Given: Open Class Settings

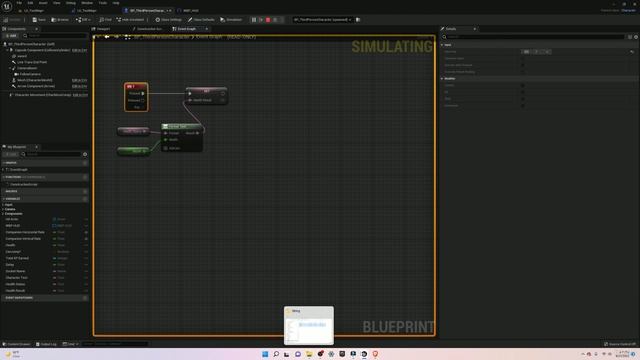Looking at the screenshot, I should [x=169, y=20].
